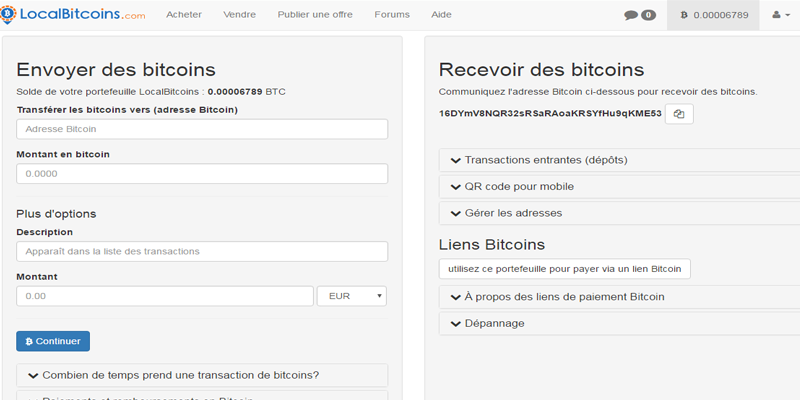This screenshot has width=800, height=400.
Task: Expand Gérer les adresses section
Action: 619,213
